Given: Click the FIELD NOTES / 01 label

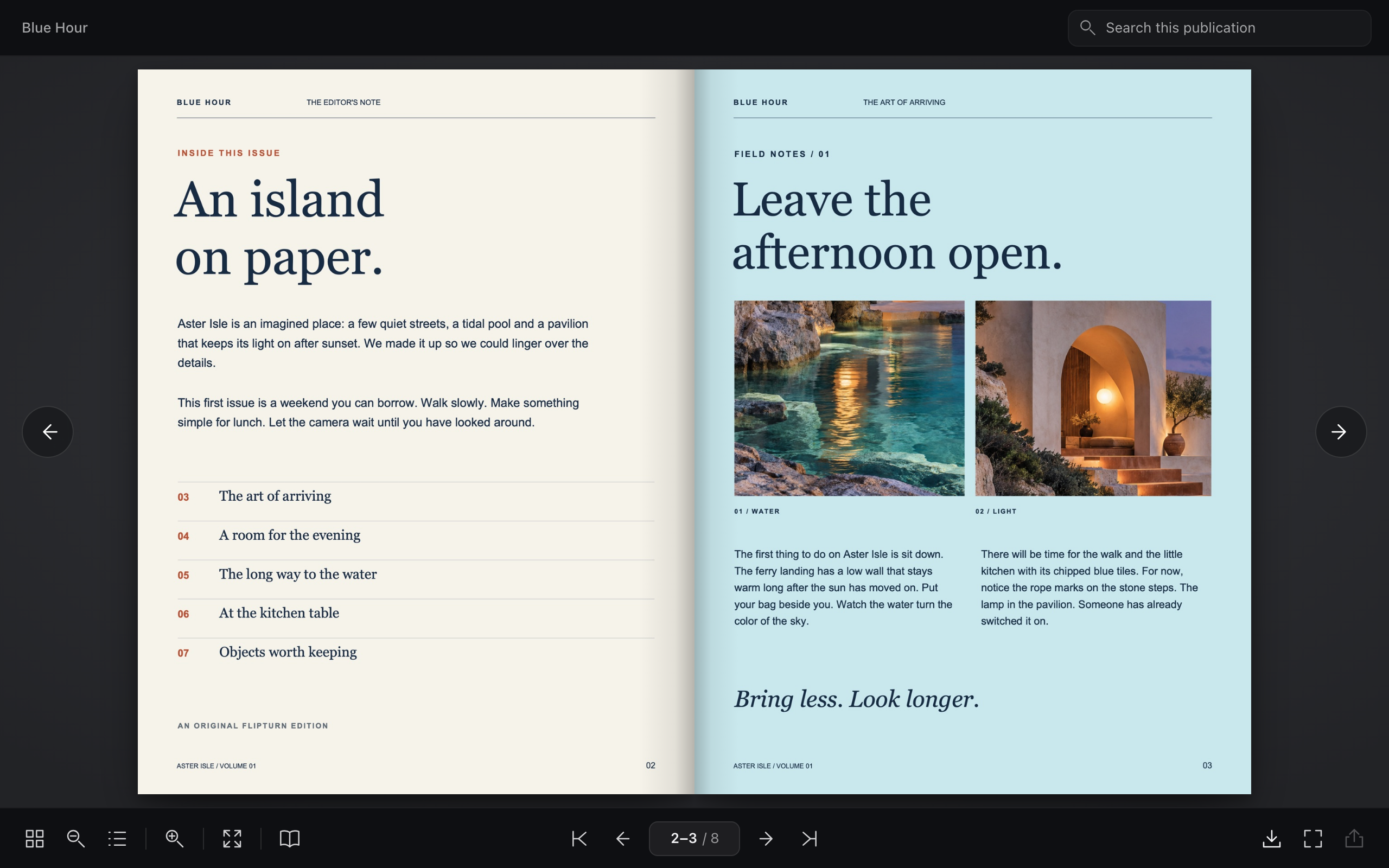Looking at the screenshot, I should point(782,154).
